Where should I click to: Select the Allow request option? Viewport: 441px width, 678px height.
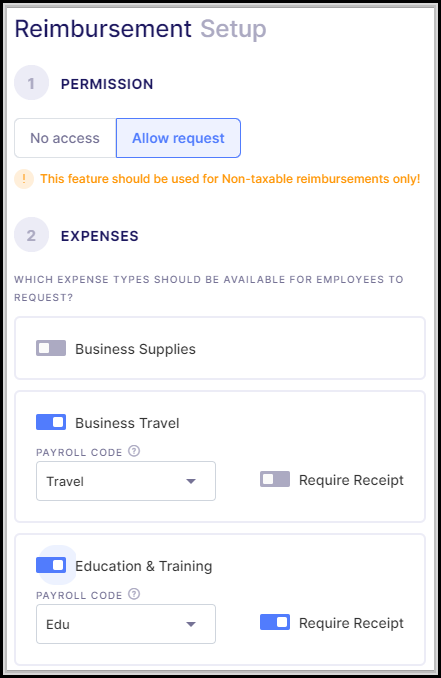pos(178,138)
